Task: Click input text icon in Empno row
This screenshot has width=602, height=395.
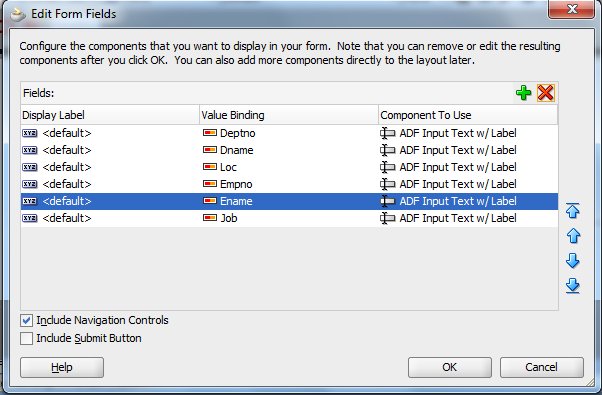Action: (387, 184)
